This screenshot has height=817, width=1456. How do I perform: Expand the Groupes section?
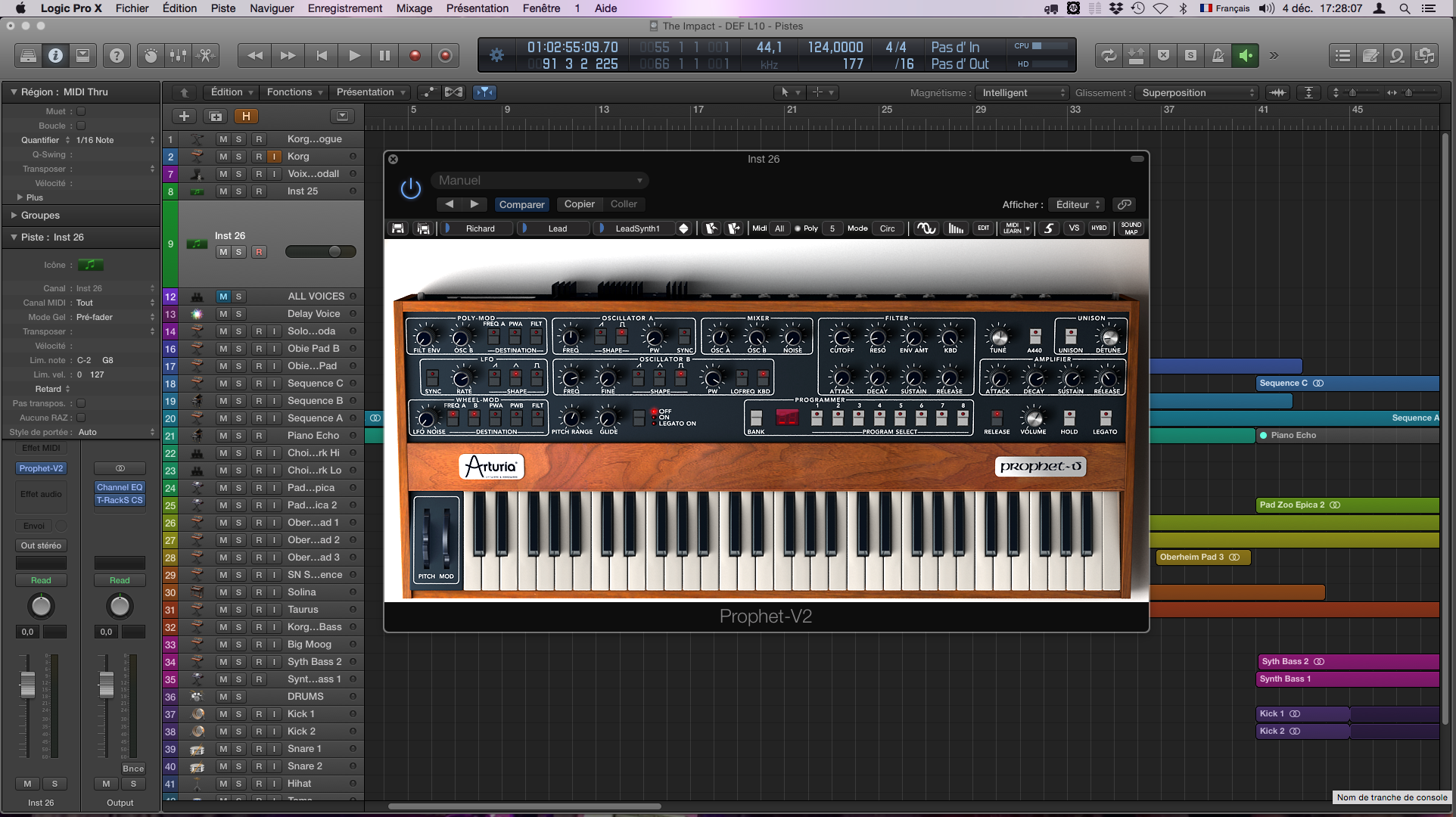point(14,216)
